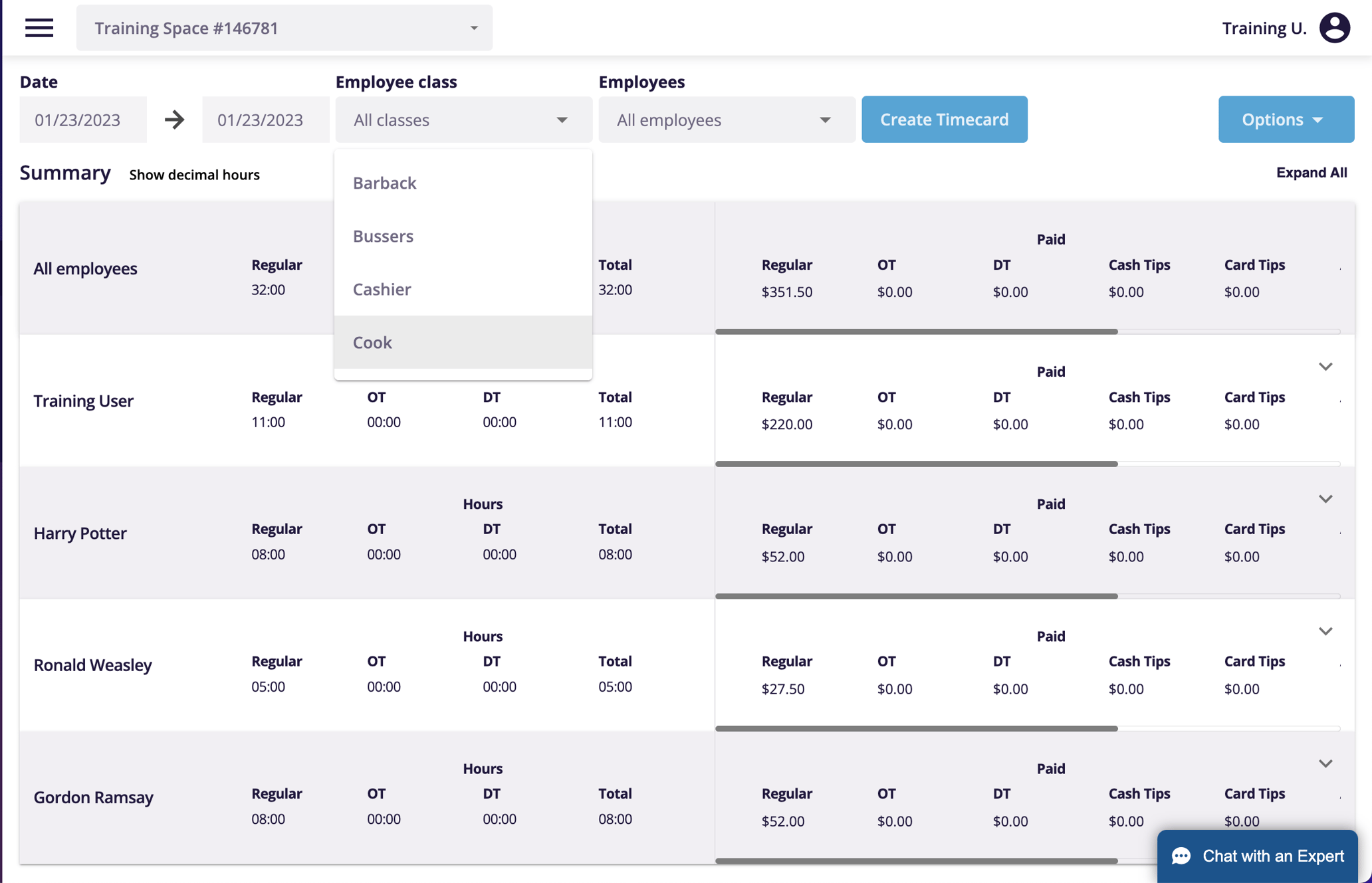Open the All employees dropdown
Image resolution: width=1372 pixels, height=883 pixels.
click(726, 120)
